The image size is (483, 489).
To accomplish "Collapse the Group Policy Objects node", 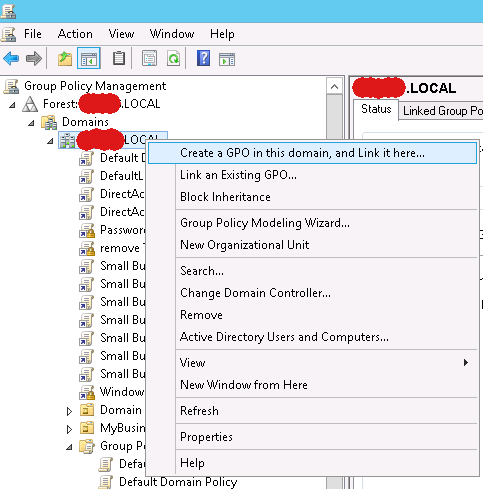I will [69, 447].
